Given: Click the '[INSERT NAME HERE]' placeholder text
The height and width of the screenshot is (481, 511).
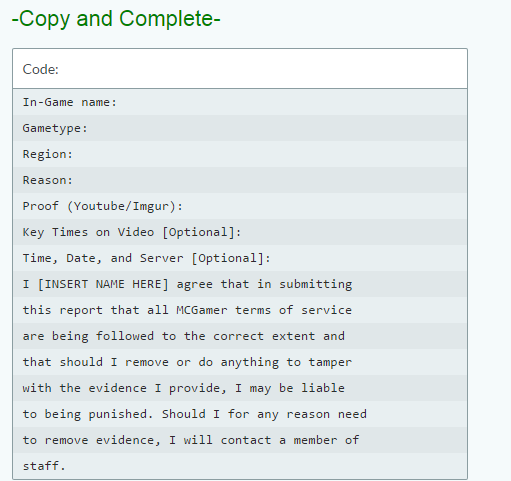Looking at the screenshot, I should [103, 284].
